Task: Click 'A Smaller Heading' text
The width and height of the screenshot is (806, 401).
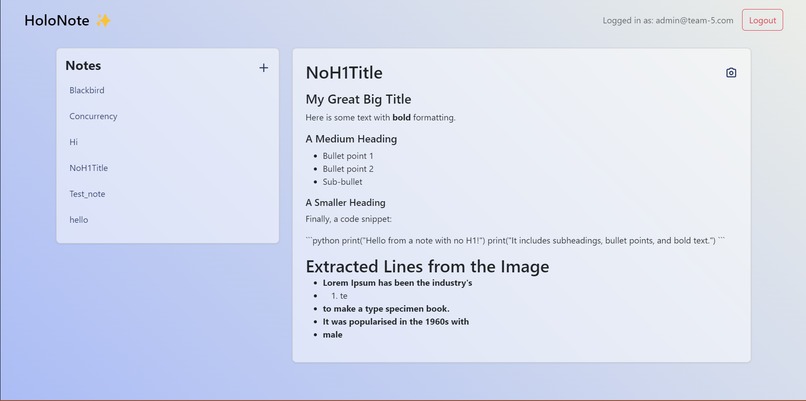Action: (345, 203)
